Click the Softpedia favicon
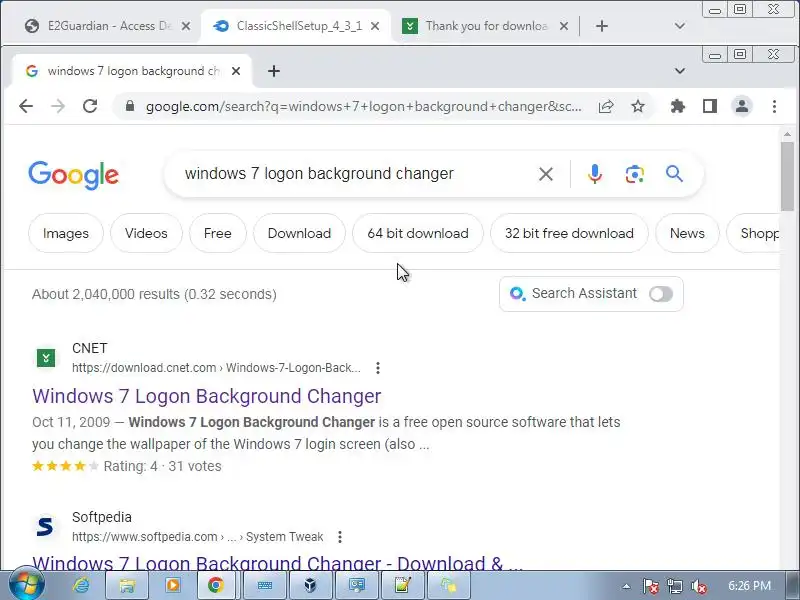Screen dimensions: 800x600 pos(45,527)
